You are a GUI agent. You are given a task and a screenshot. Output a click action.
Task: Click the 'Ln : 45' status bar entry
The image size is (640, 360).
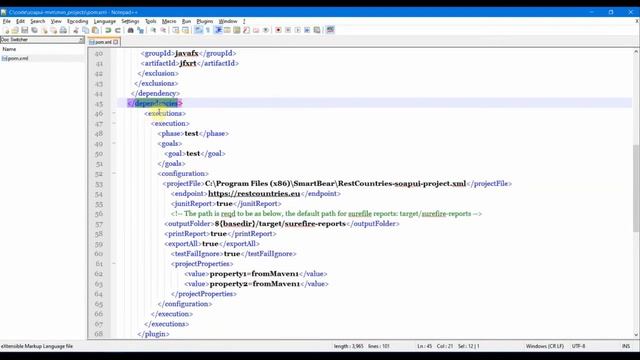(424, 346)
